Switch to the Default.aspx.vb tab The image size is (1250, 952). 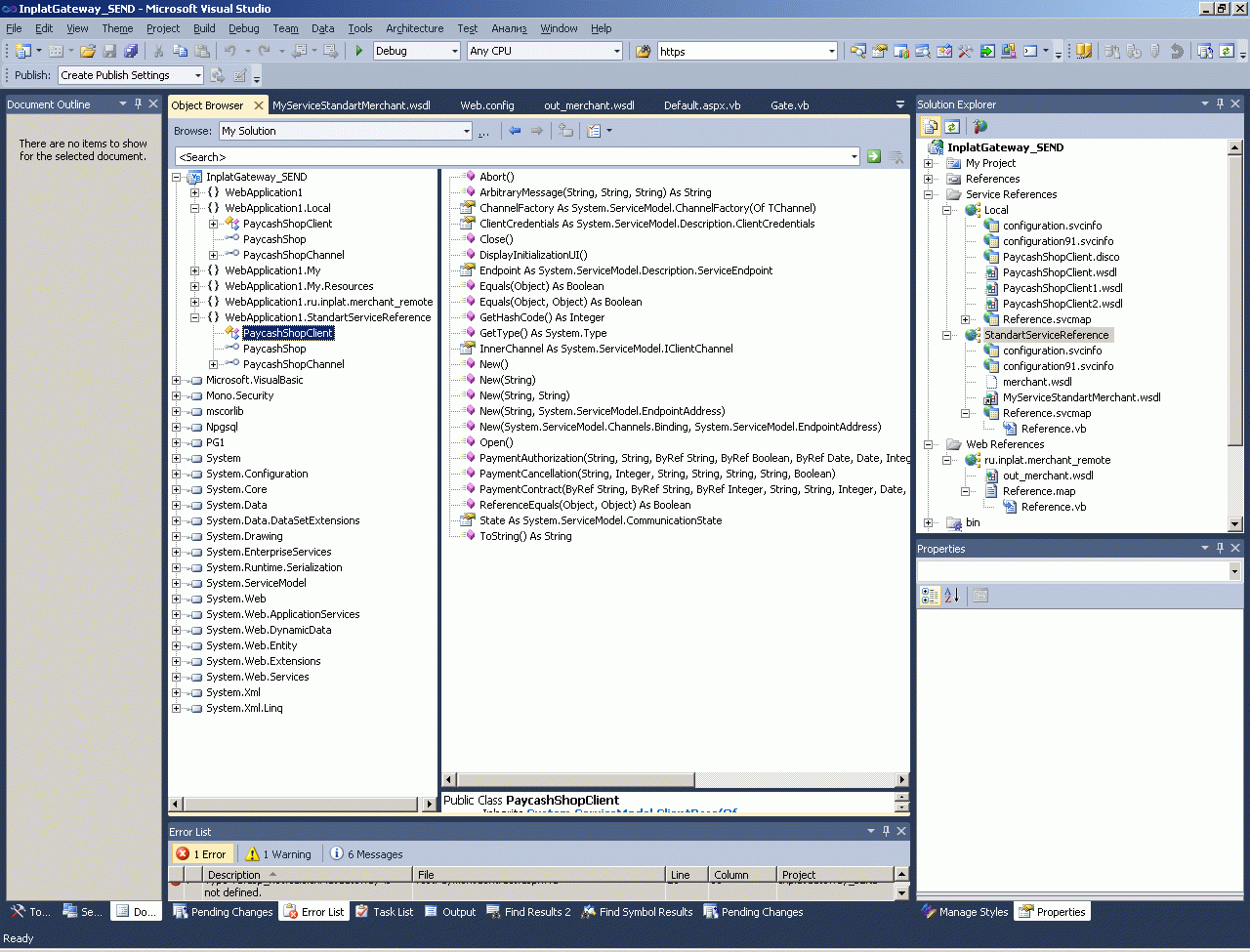702,105
